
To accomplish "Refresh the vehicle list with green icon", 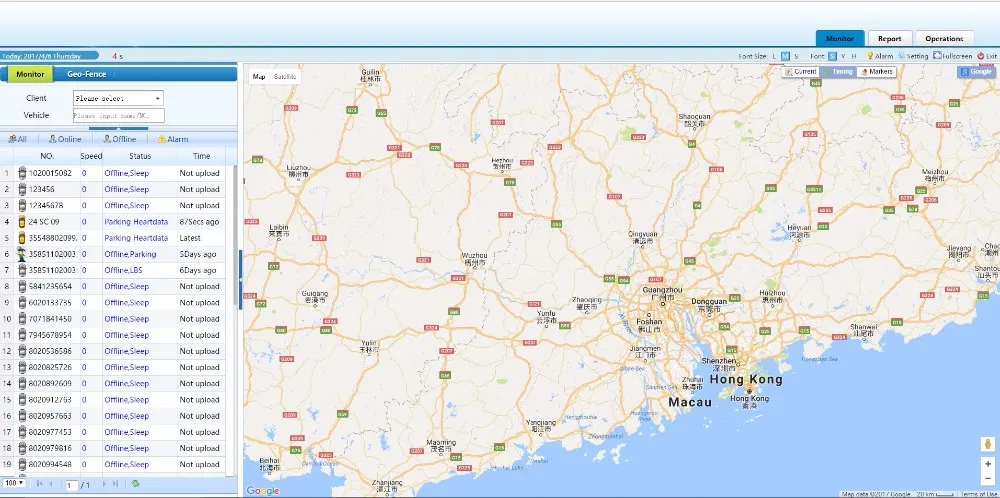I will point(135,484).
